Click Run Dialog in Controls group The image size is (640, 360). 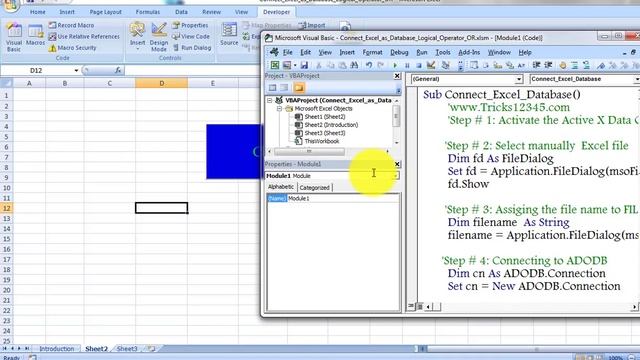[x=191, y=48]
